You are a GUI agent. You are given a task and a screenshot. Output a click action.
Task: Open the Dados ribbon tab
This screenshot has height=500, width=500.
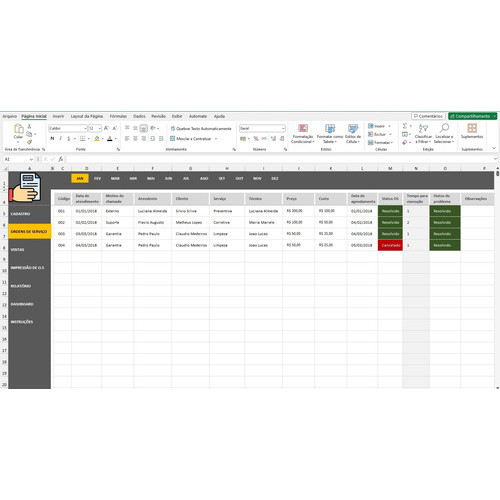point(139,116)
